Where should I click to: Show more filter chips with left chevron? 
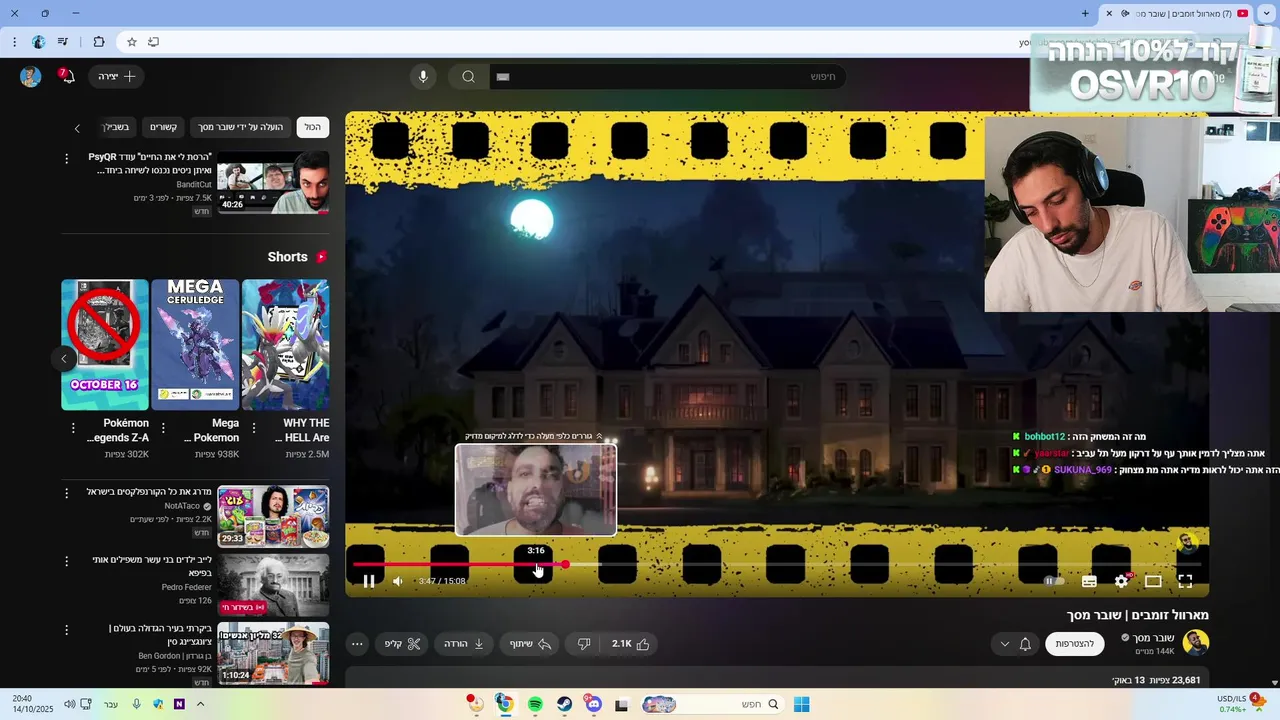click(x=77, y=128)
